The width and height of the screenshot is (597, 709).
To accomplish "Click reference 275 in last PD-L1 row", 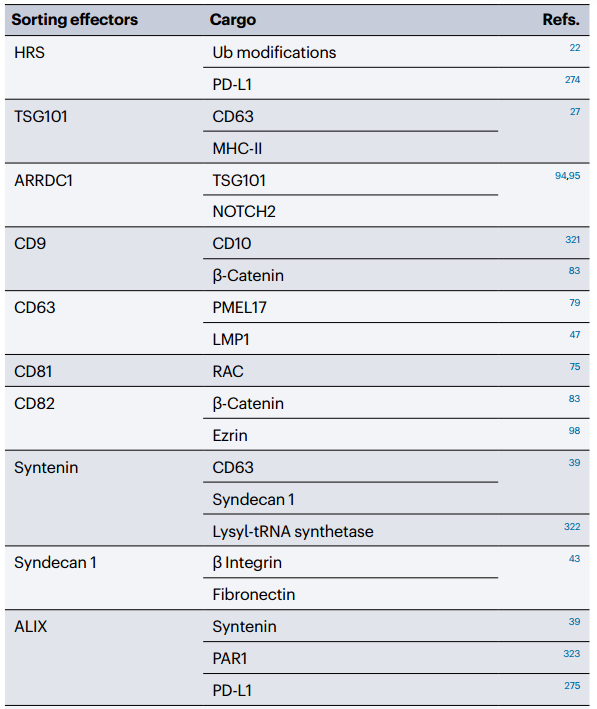I will [x=572, y=686].
